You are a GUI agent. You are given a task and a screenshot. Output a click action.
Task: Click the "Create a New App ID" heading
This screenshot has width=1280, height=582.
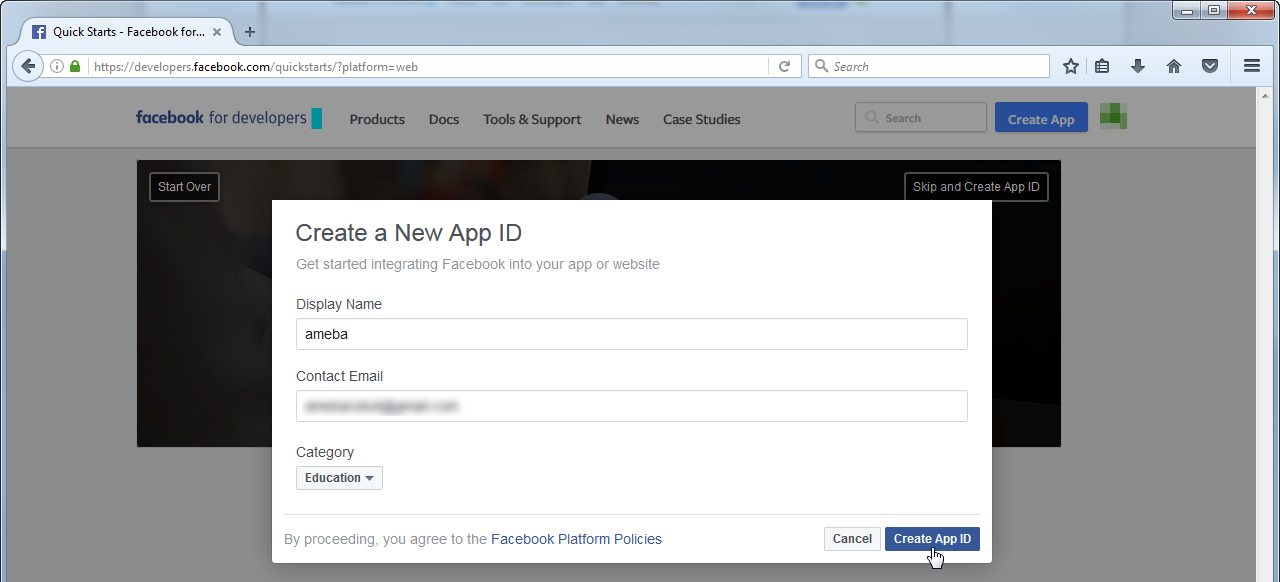coord(409,233)
